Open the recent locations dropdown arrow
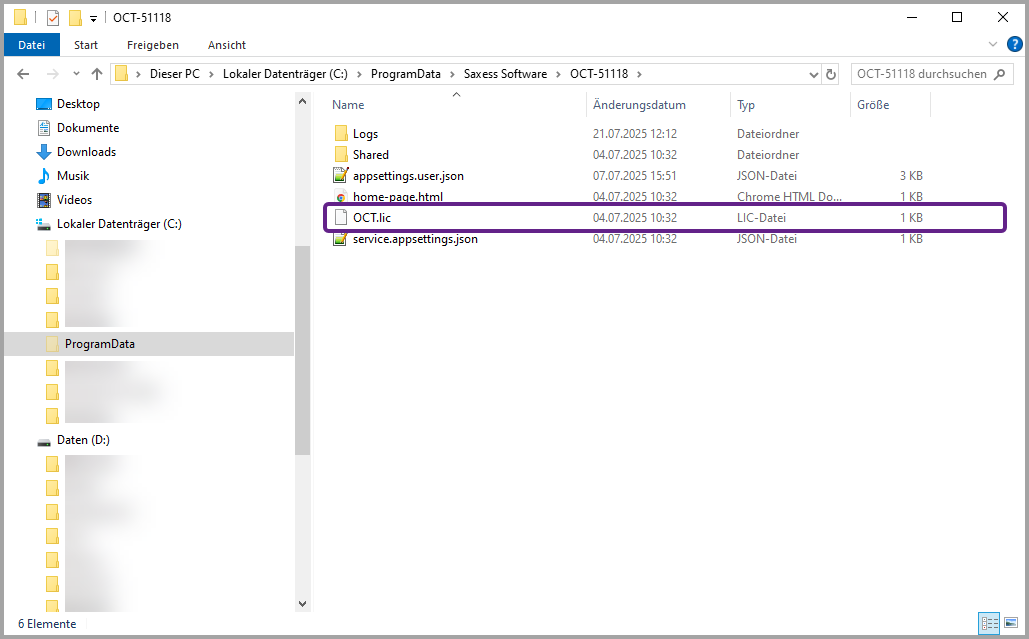The height and width of the screenshot is (639, 1029). click(76, 74)
